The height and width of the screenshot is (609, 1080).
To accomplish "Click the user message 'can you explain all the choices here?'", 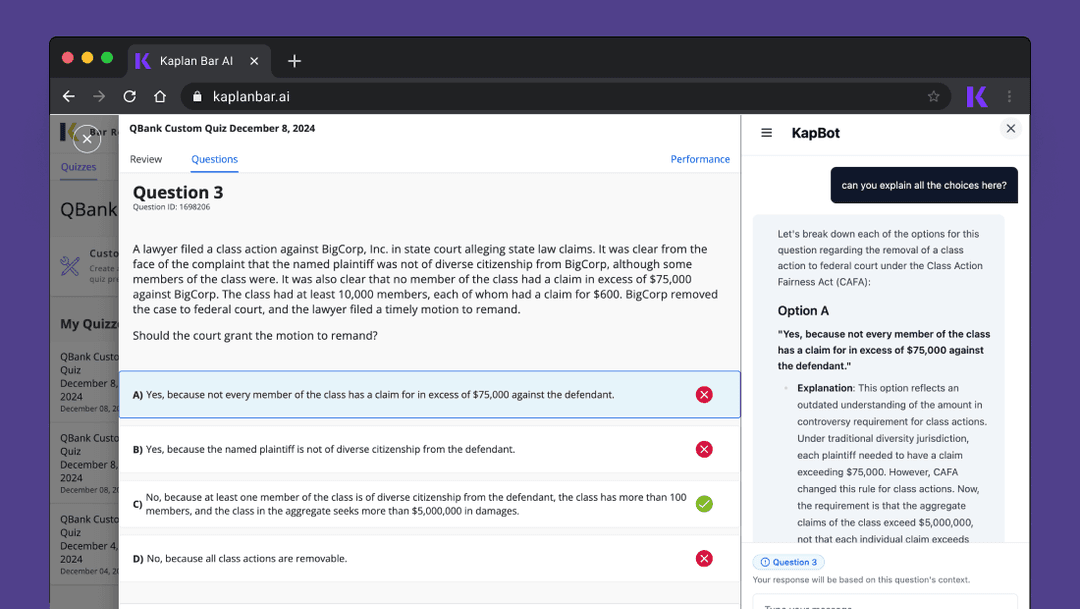I will coord(924,185).
